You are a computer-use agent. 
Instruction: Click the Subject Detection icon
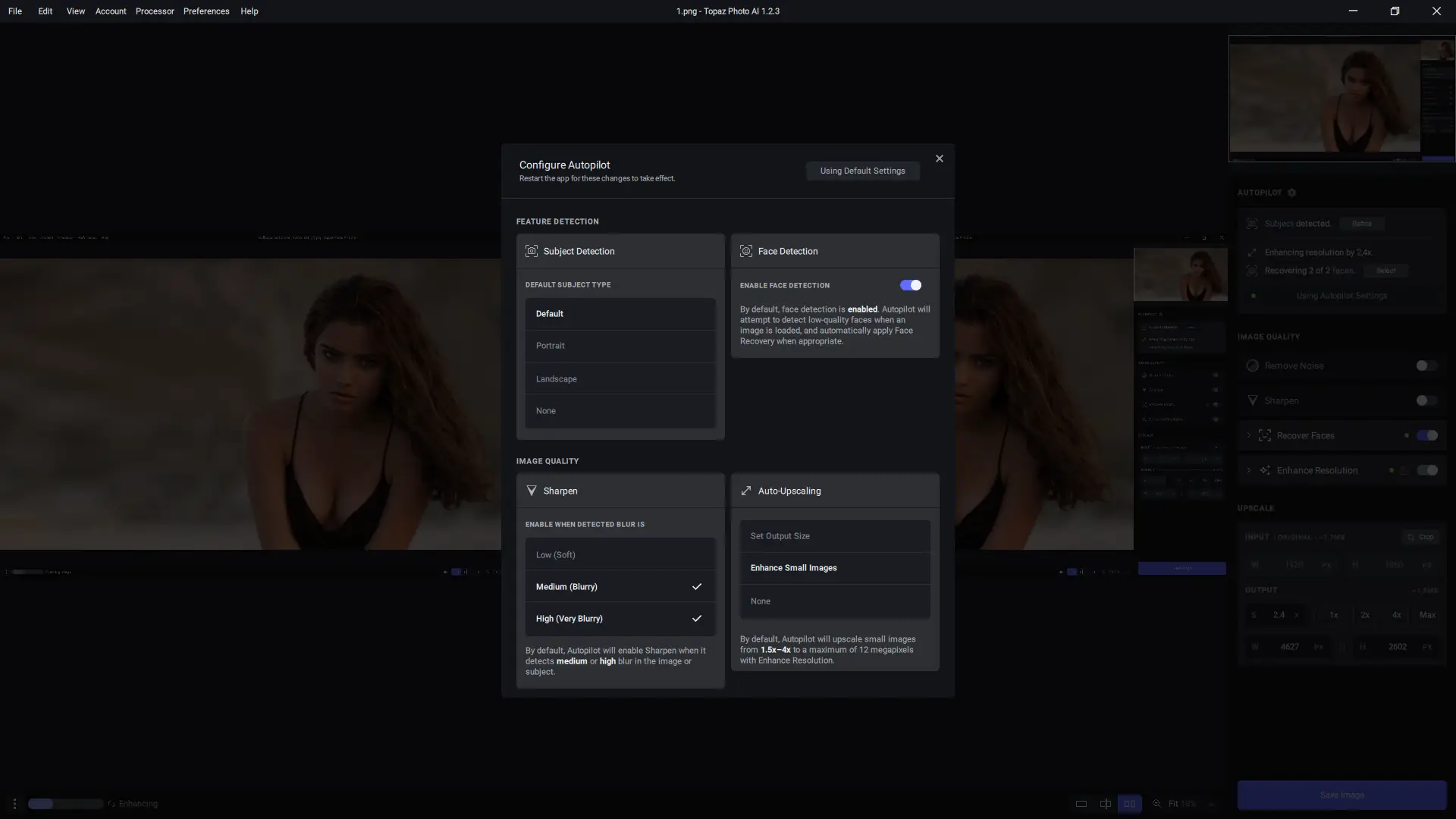(x=532, y=251)
